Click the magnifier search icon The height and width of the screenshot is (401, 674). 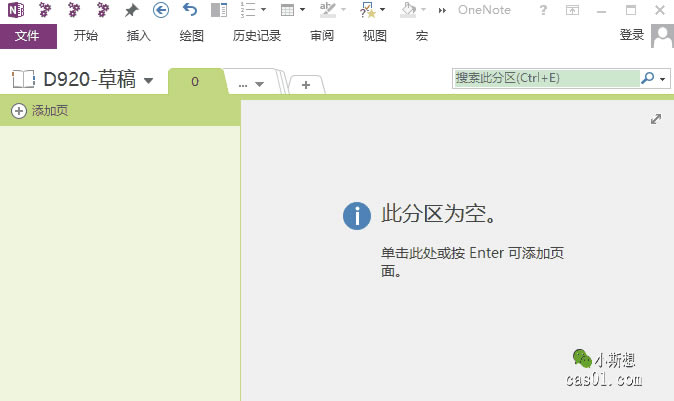coord(648,78)
